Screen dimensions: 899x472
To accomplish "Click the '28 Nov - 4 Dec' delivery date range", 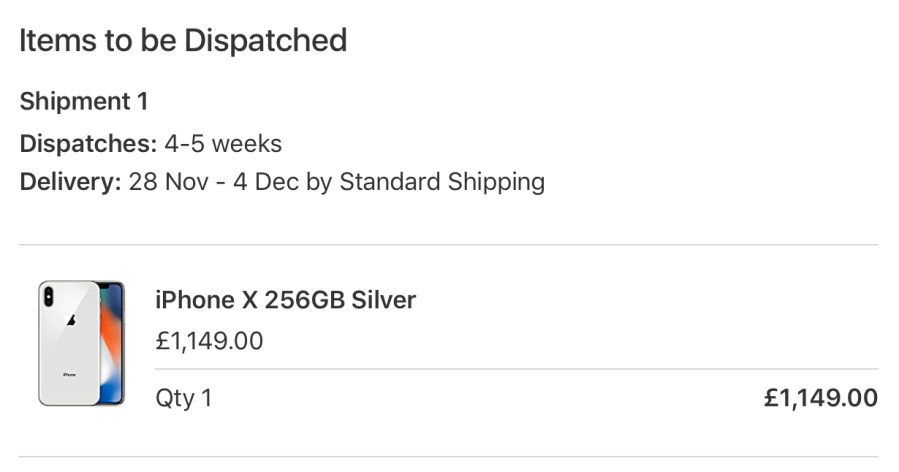I will click(x=214, y=182).
